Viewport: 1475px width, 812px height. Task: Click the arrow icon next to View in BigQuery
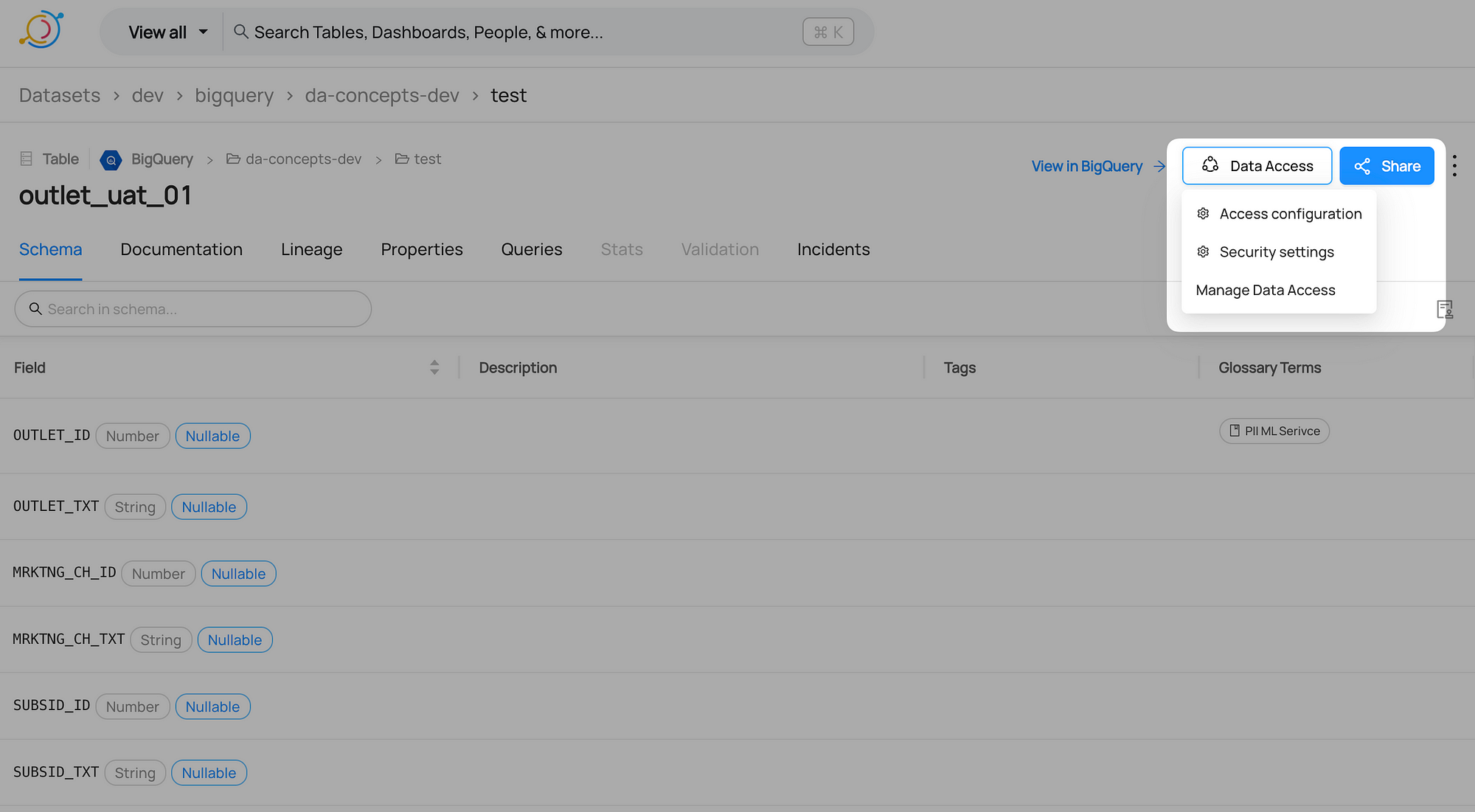(x=1159, y=166)
